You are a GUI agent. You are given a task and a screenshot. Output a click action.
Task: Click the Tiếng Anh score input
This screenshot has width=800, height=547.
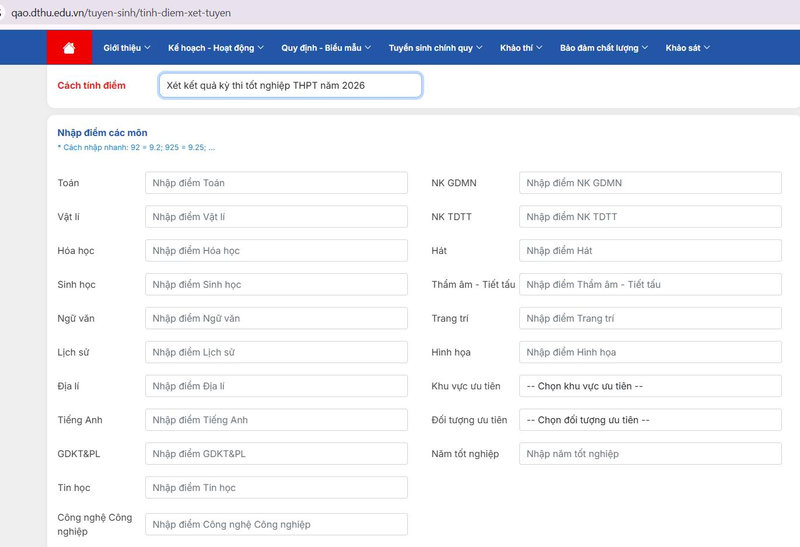pos(276,419)
